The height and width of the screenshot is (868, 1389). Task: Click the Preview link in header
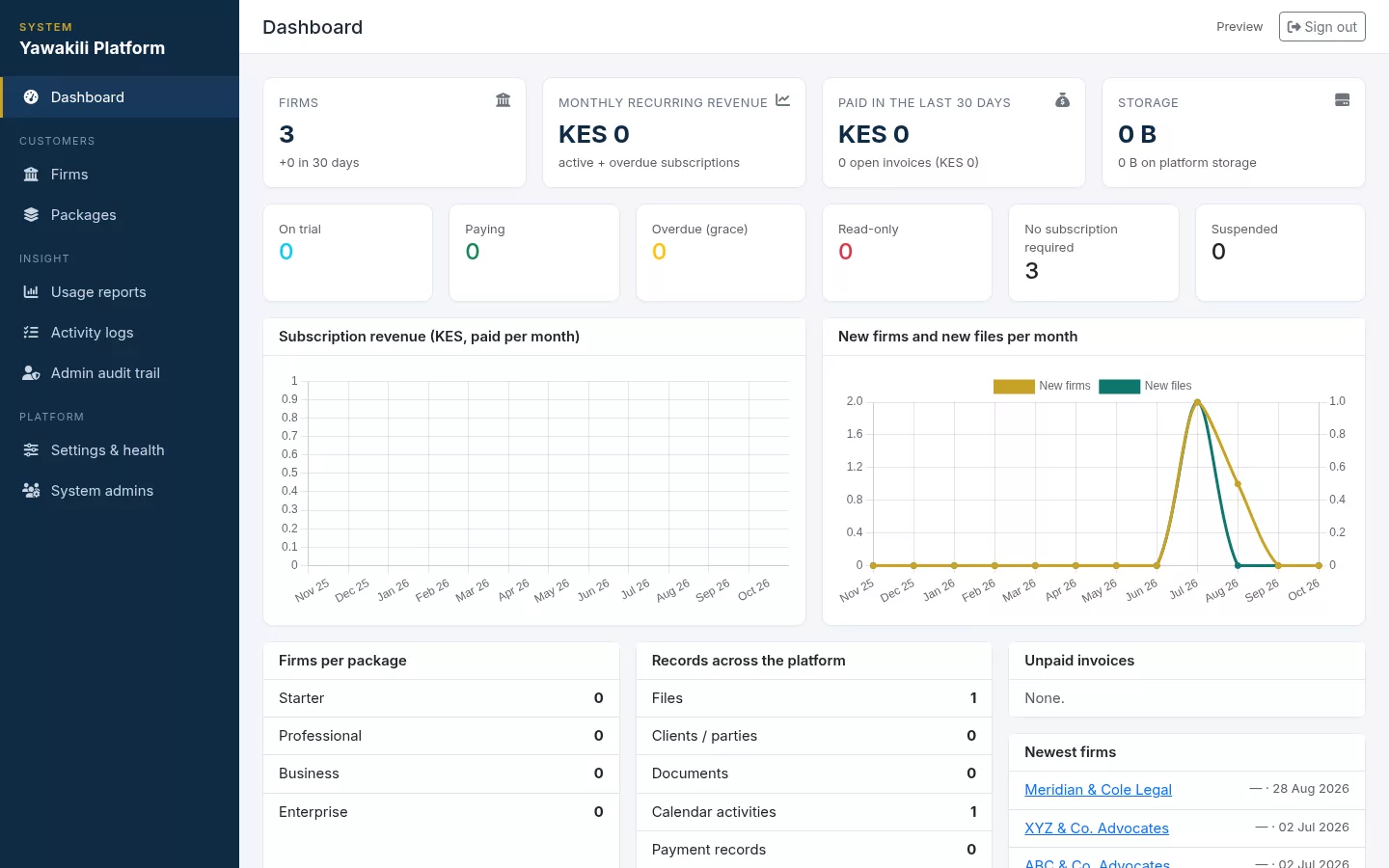[x=1239, y=27]
